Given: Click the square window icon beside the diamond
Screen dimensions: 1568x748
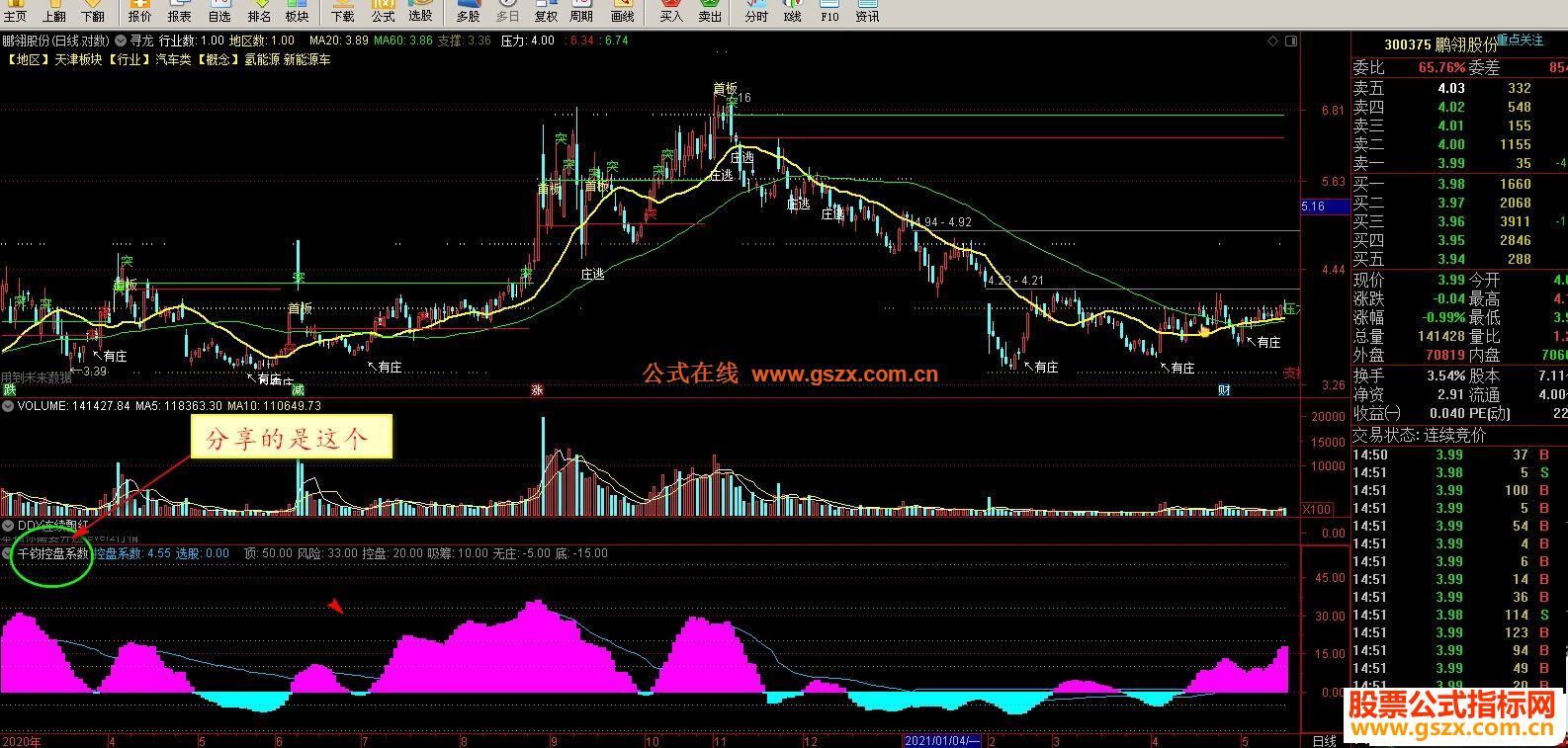Looking at the screenshot, I should point(1290,42).
